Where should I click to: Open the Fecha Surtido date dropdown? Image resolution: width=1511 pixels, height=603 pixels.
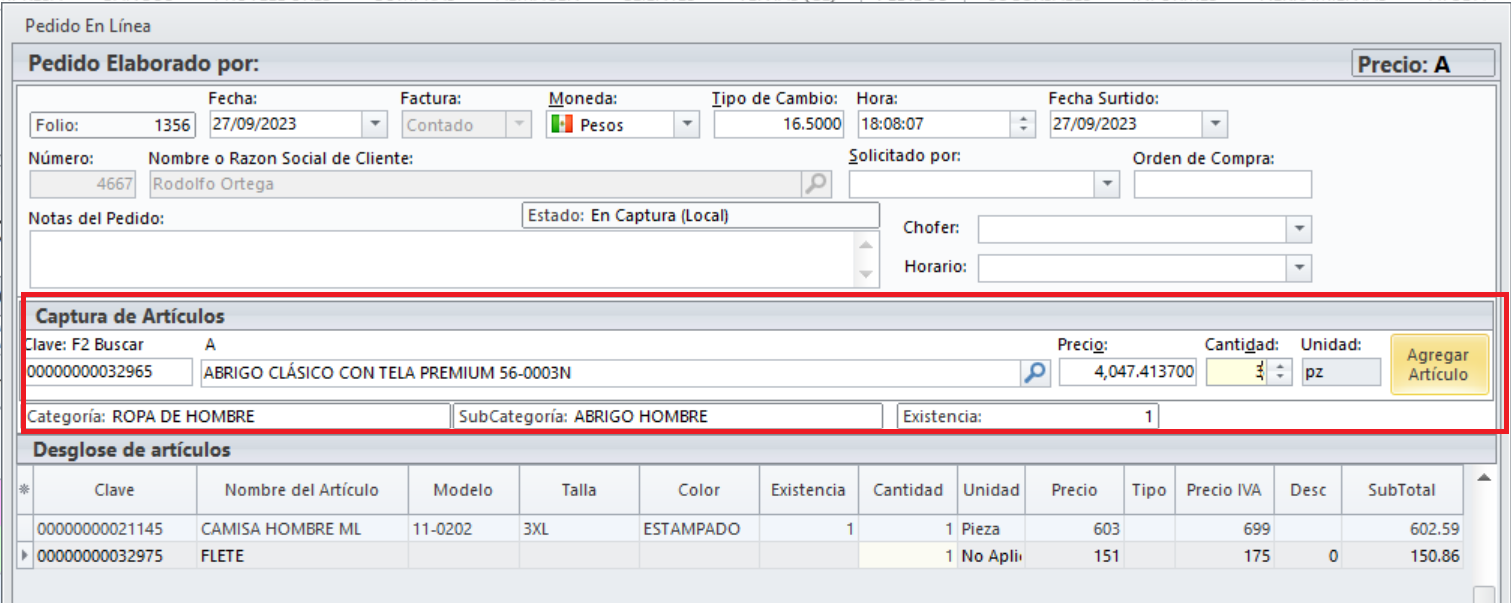click(x=1214, y=125)
